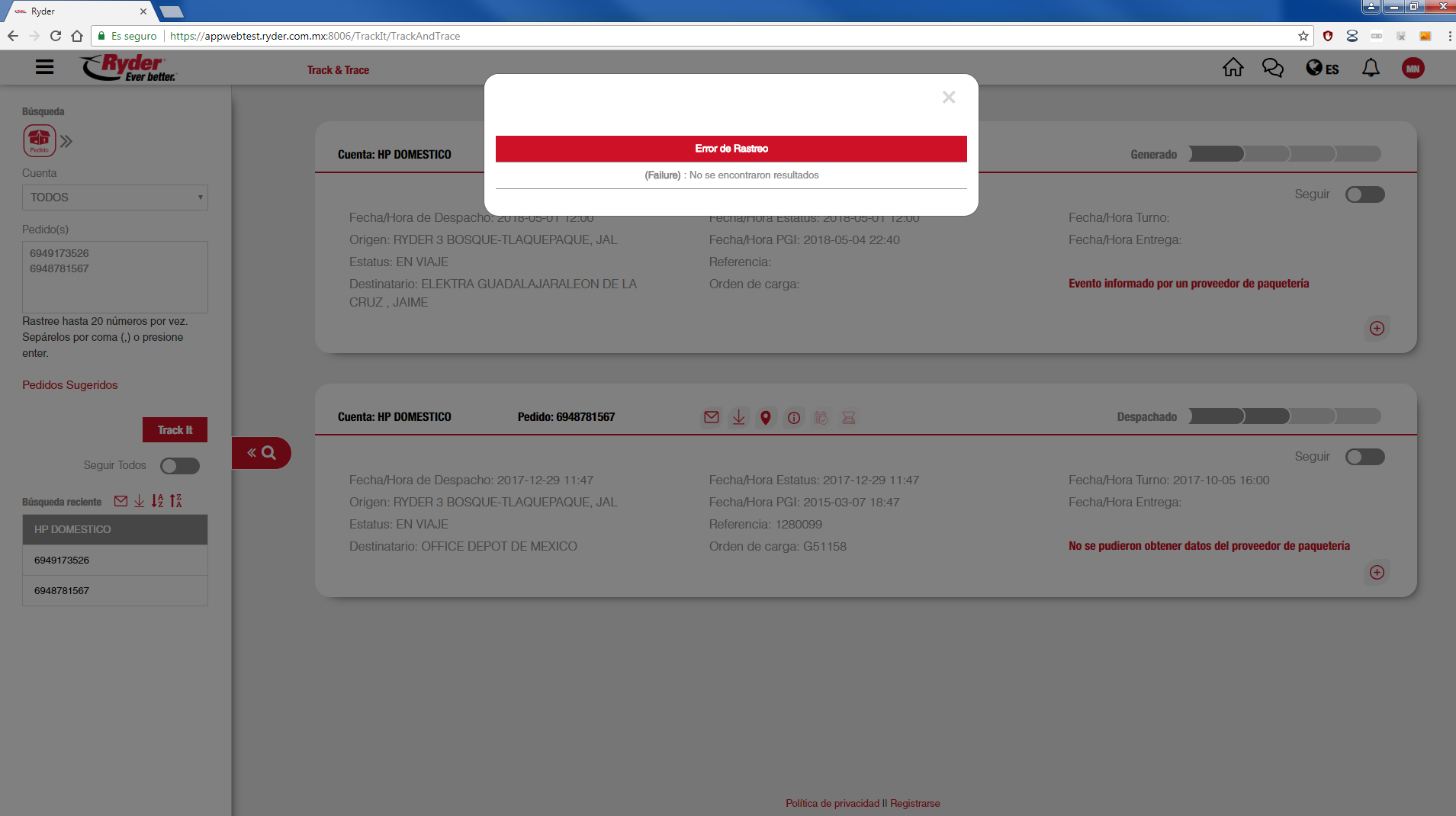Close the Error de Rastreo dialog
Viewport: 1456px width, 816px height.
[948, 98]
